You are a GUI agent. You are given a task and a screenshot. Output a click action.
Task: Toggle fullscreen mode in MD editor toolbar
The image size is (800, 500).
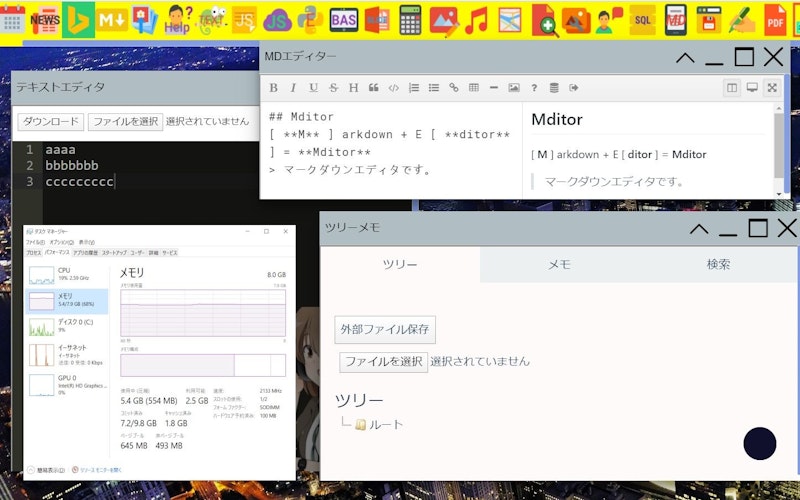pyautogui.click(x=772, y=88)
